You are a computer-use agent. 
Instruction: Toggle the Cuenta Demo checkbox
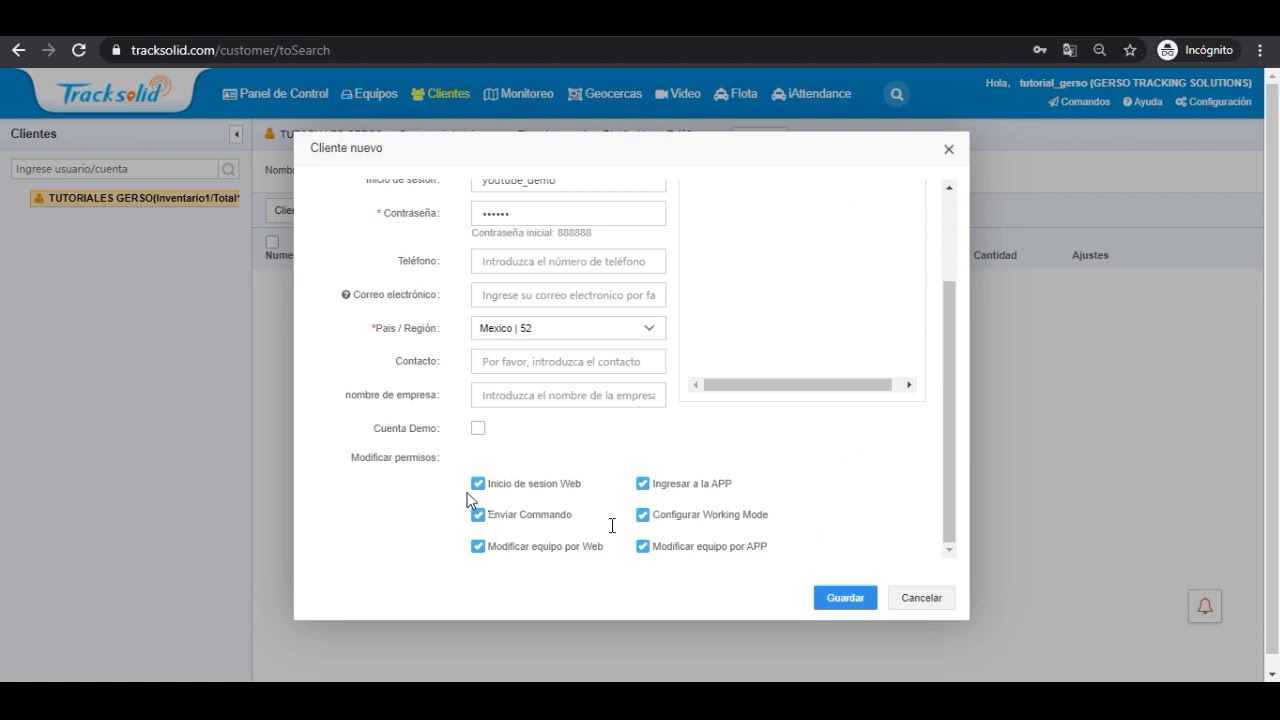(478, 428)
